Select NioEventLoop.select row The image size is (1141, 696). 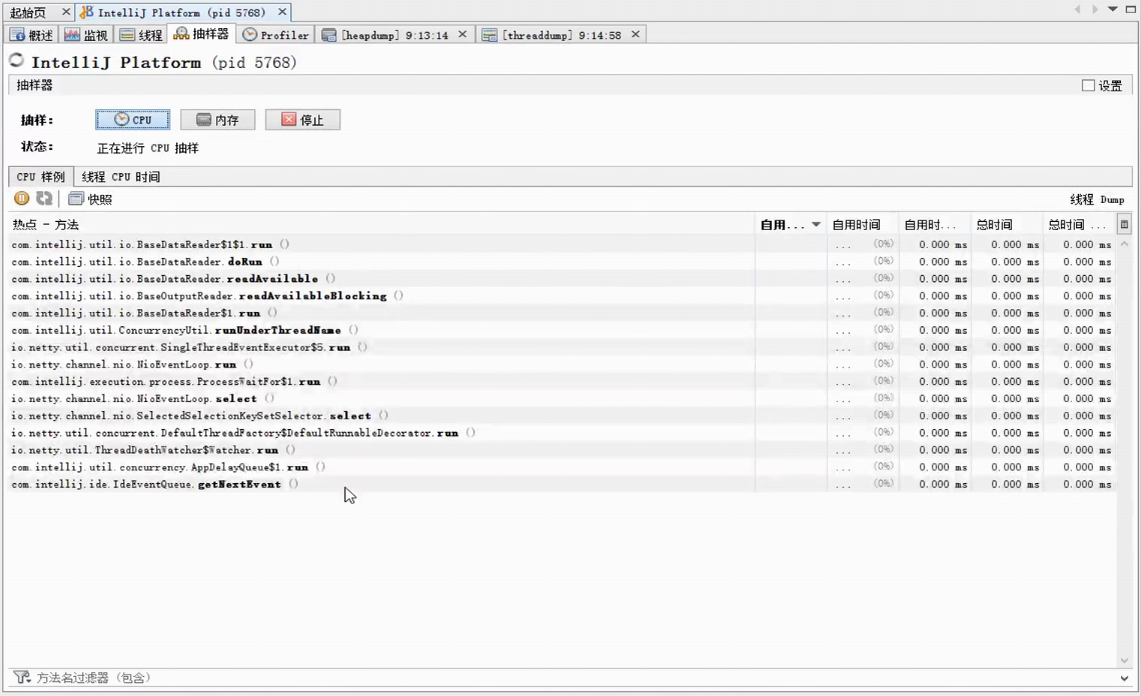(563, 398)
